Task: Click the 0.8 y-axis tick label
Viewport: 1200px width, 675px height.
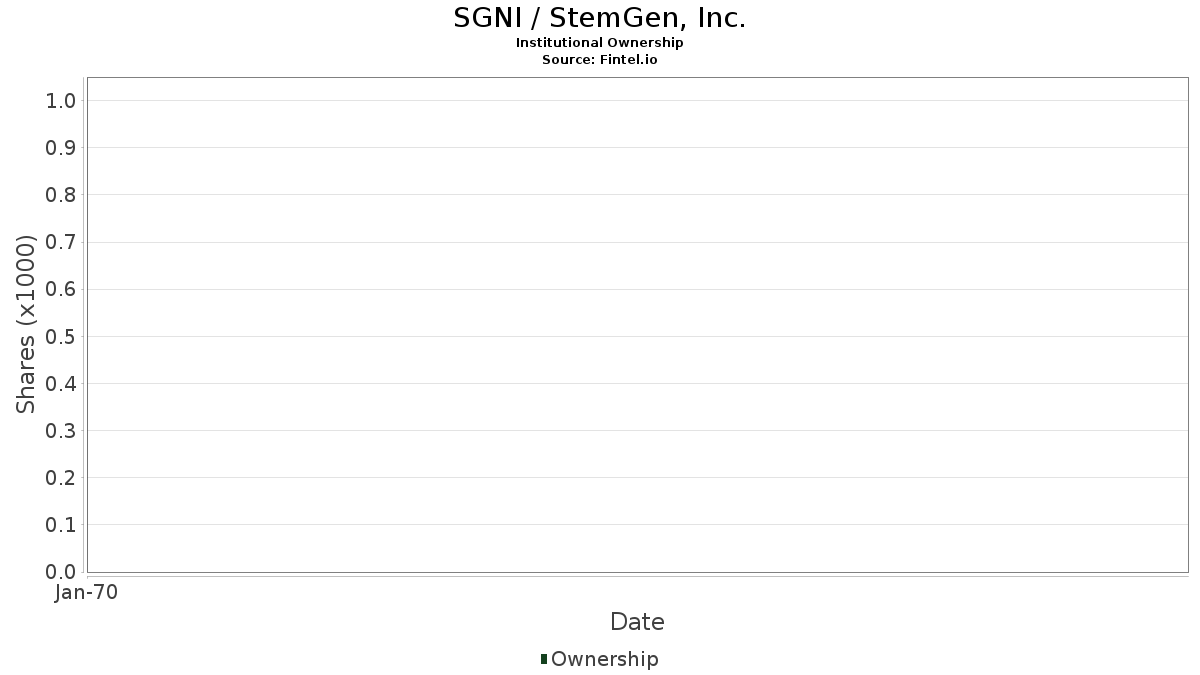Action: tap(61, 195)
